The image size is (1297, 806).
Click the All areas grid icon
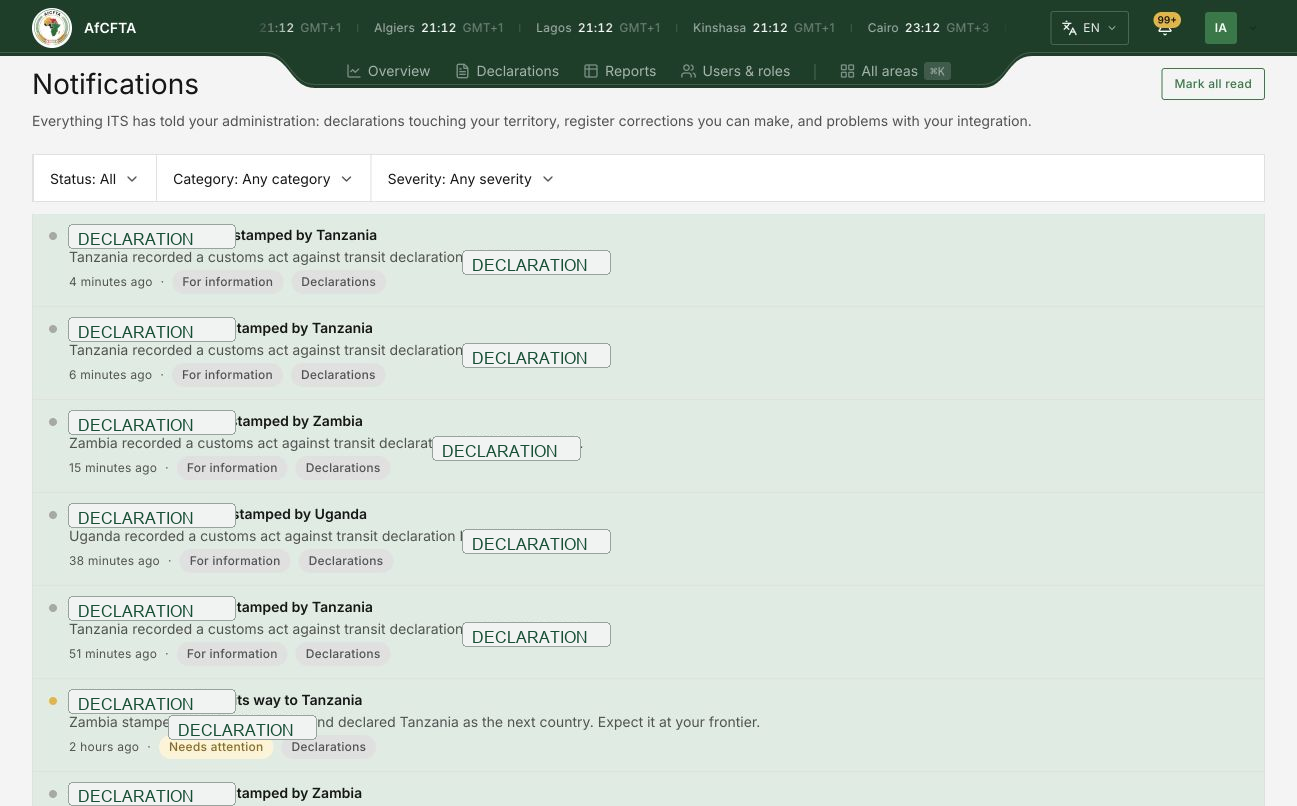[847, 71]
